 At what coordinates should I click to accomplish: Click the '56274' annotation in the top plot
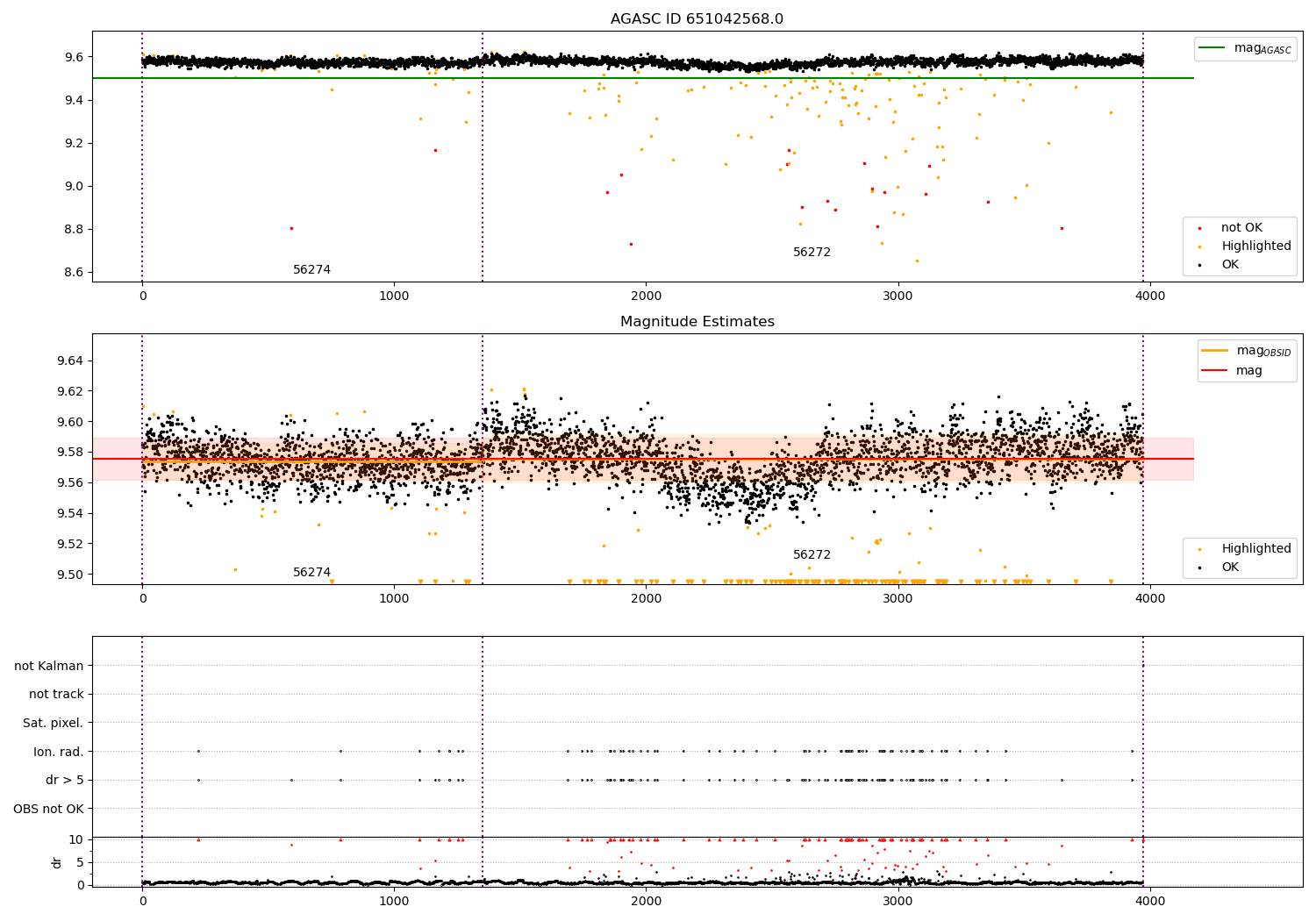[312, 270]
